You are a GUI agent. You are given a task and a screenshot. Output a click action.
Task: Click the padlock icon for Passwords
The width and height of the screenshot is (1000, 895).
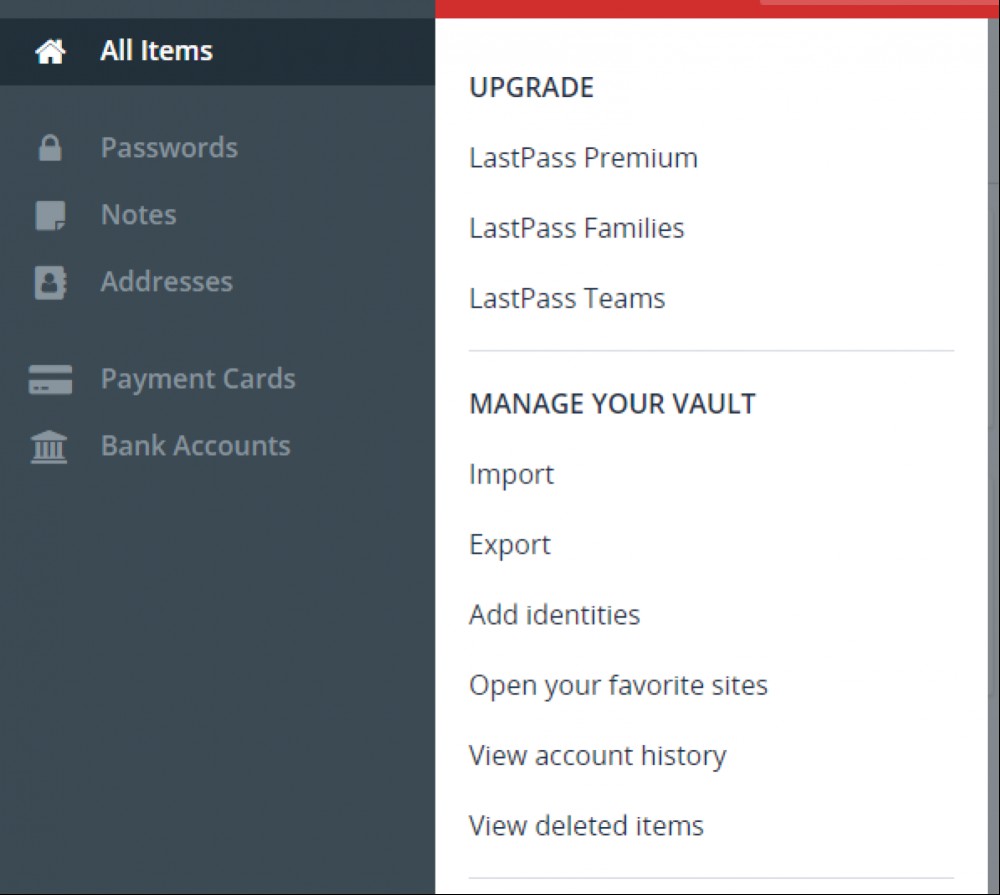(50, 148)
